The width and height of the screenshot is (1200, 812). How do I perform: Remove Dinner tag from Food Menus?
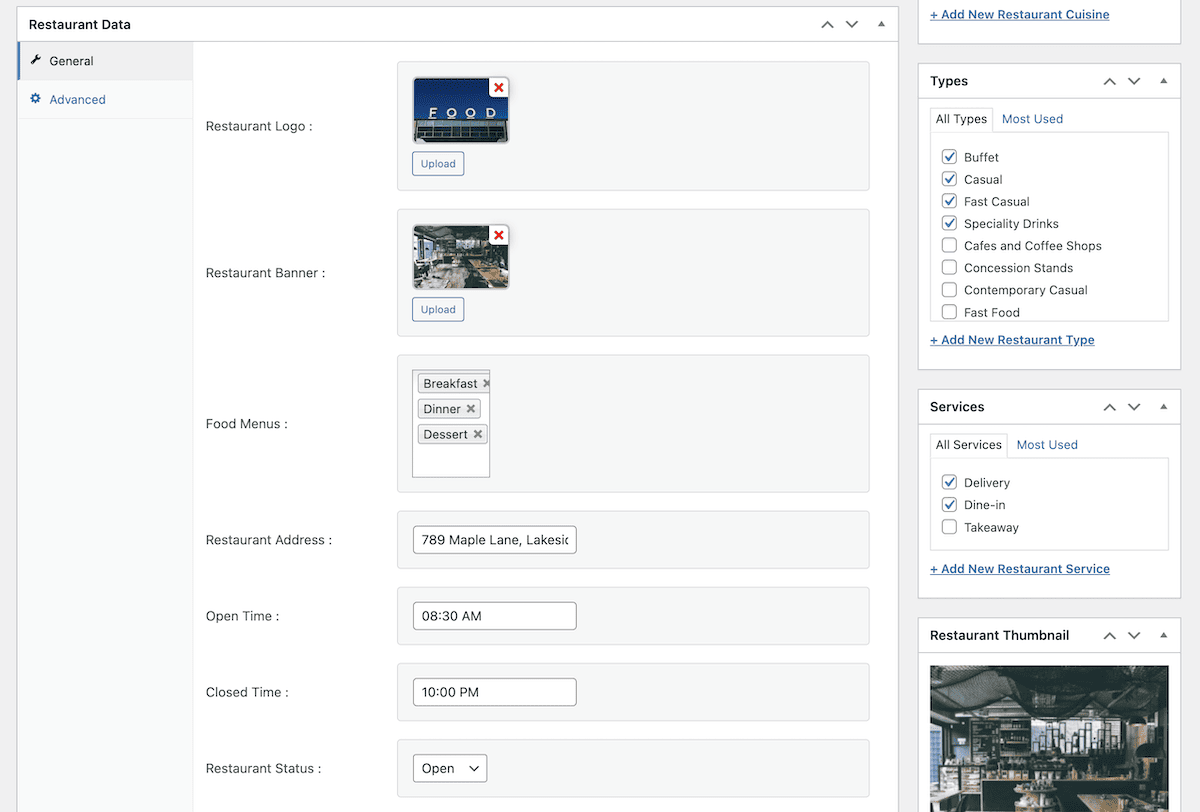(x=470, y=409)
